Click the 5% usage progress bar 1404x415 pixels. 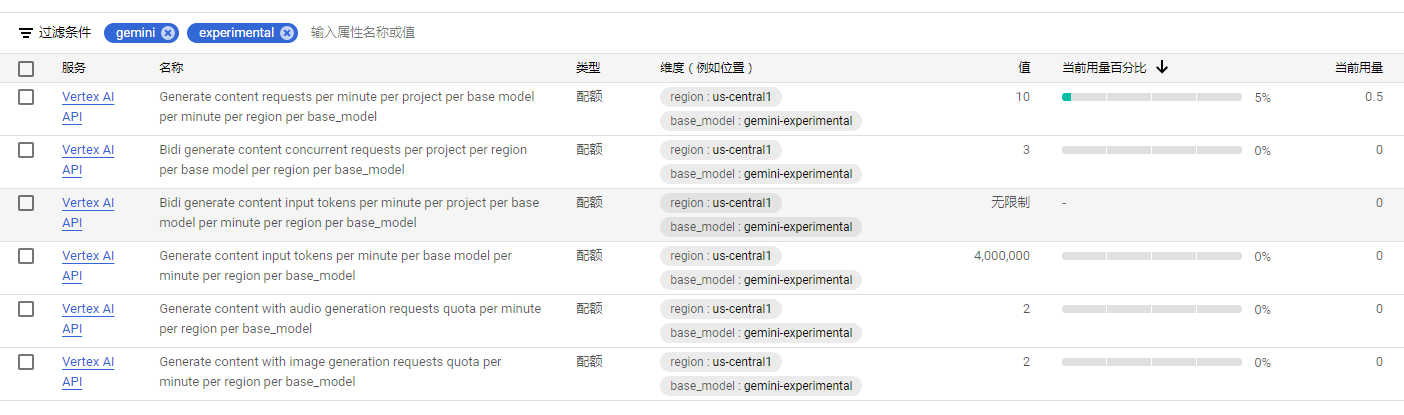coord(1152,97)
